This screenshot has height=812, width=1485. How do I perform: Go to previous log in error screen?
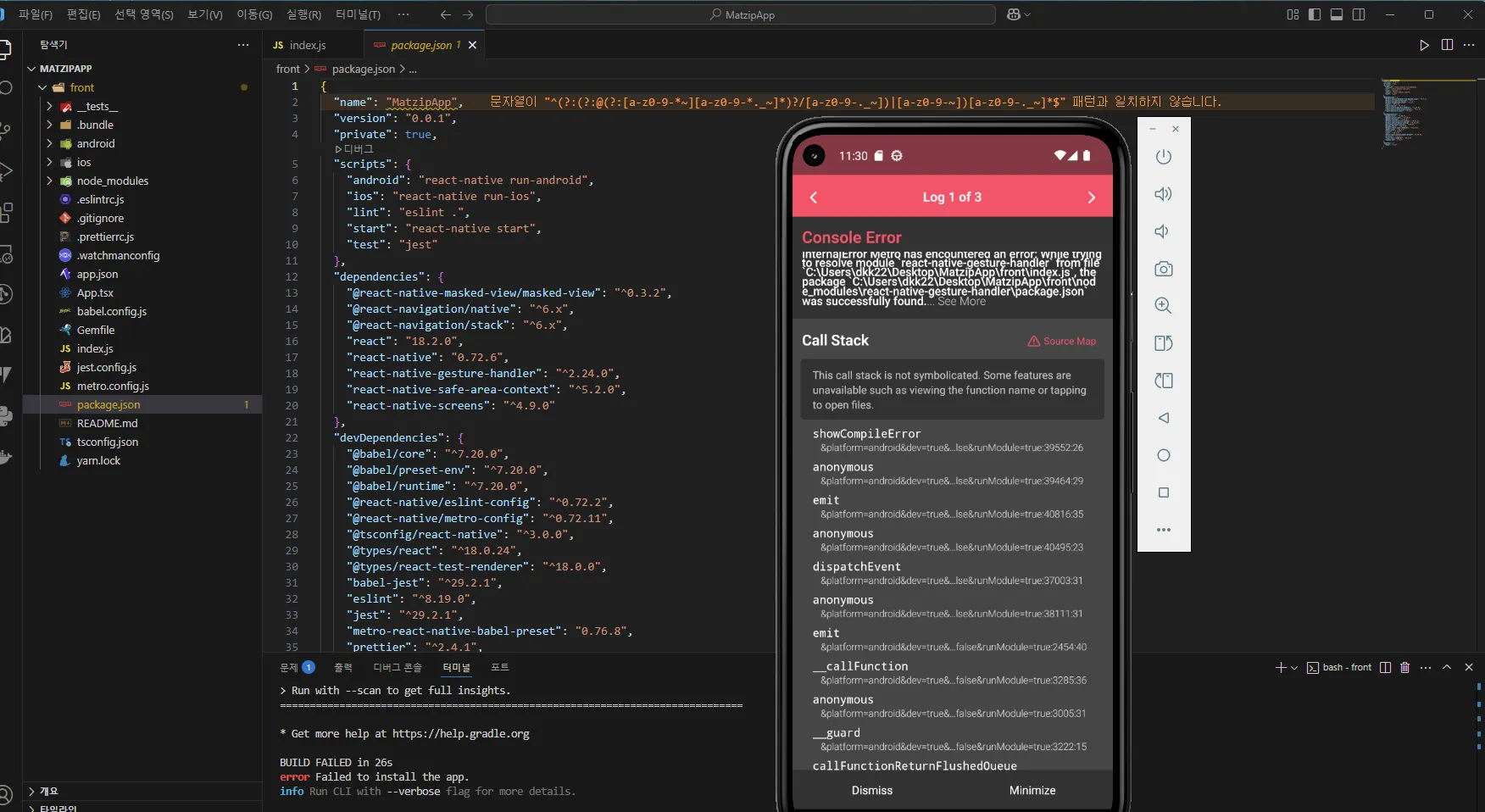[x=814, y=197]
